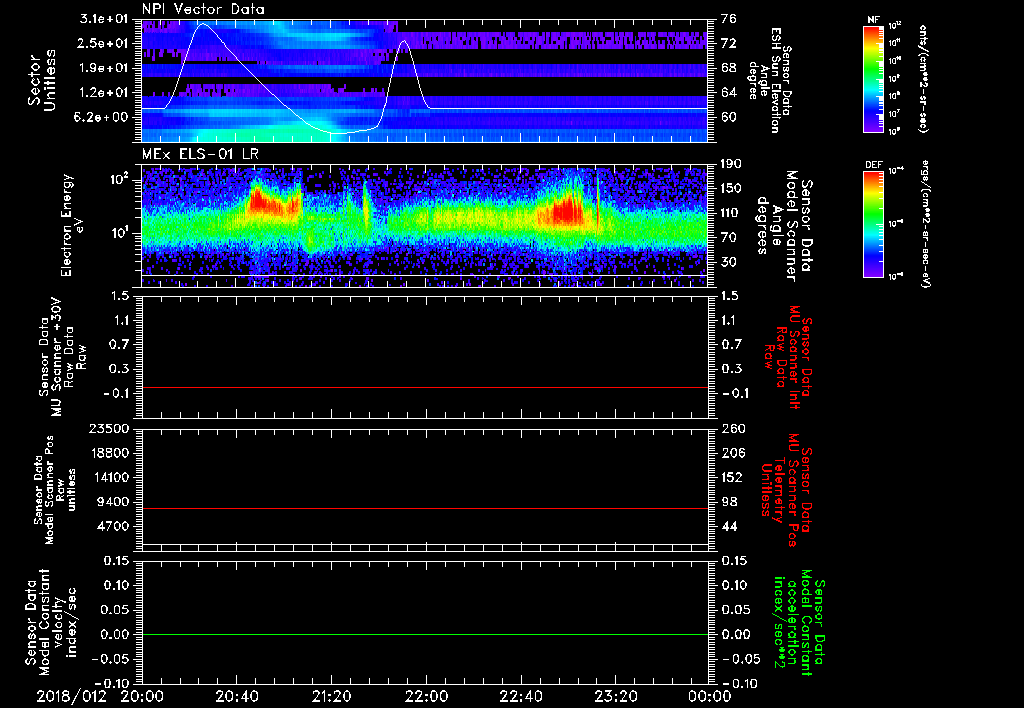Click the red line in the MU Scanner +30V panel
The width and height of the screenshot is (1024, 708).
tap(425, 387)
